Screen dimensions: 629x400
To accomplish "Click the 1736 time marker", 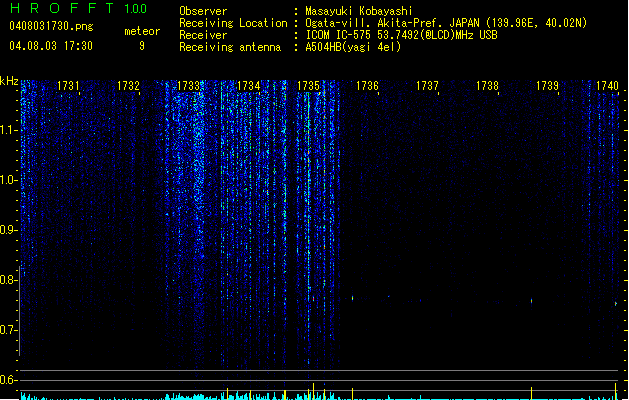I will pyautogui.click(x=367, y=86).
